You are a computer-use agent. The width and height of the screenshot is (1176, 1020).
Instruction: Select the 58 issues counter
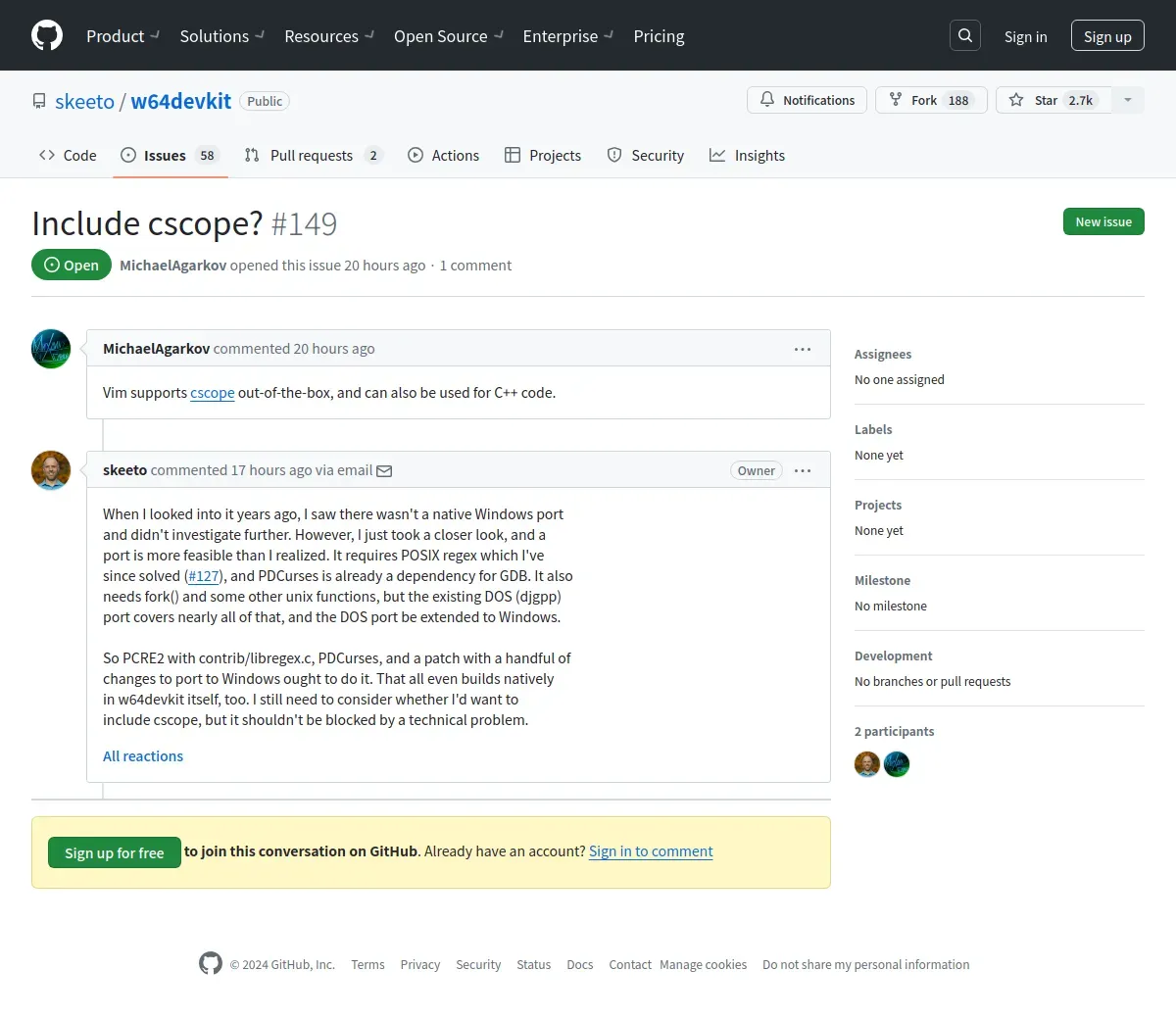[x=207, y=155]
